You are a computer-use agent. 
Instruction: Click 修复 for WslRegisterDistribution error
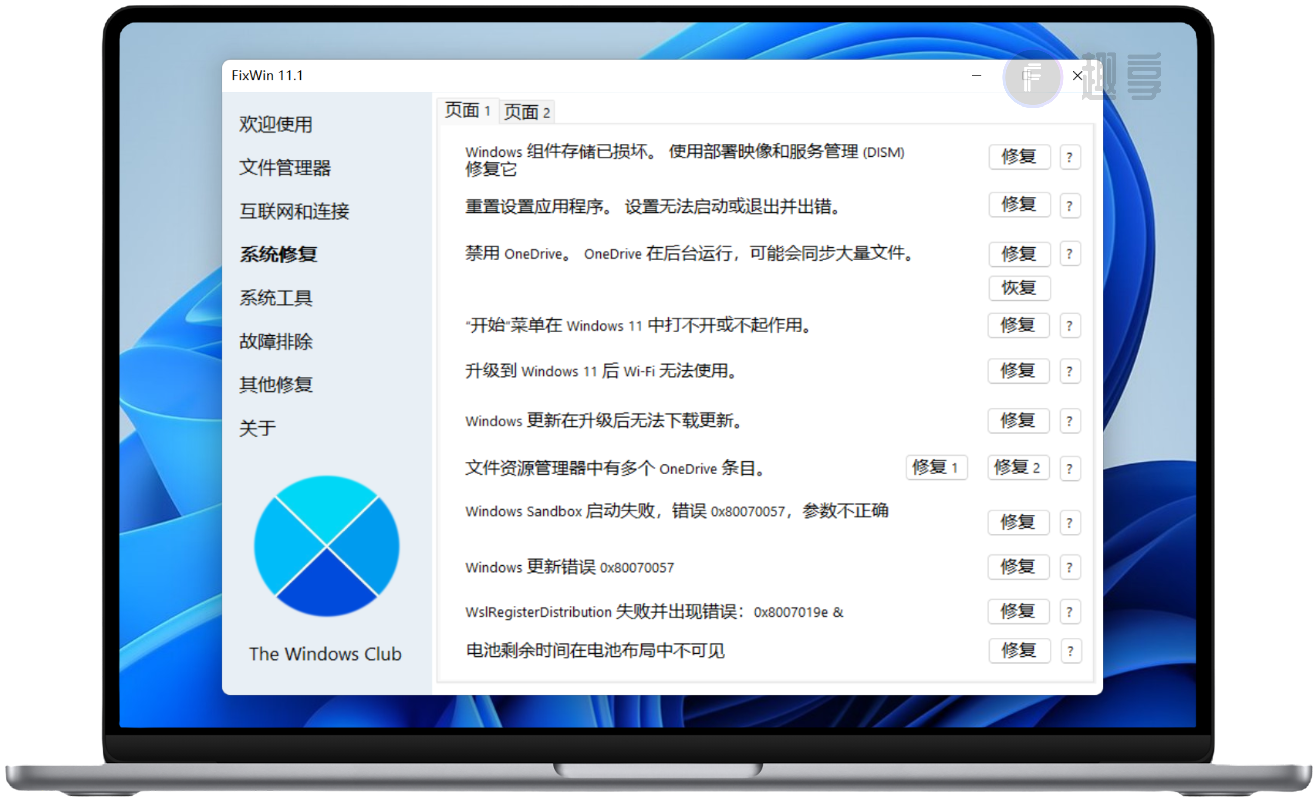(x=1019, y=611)
